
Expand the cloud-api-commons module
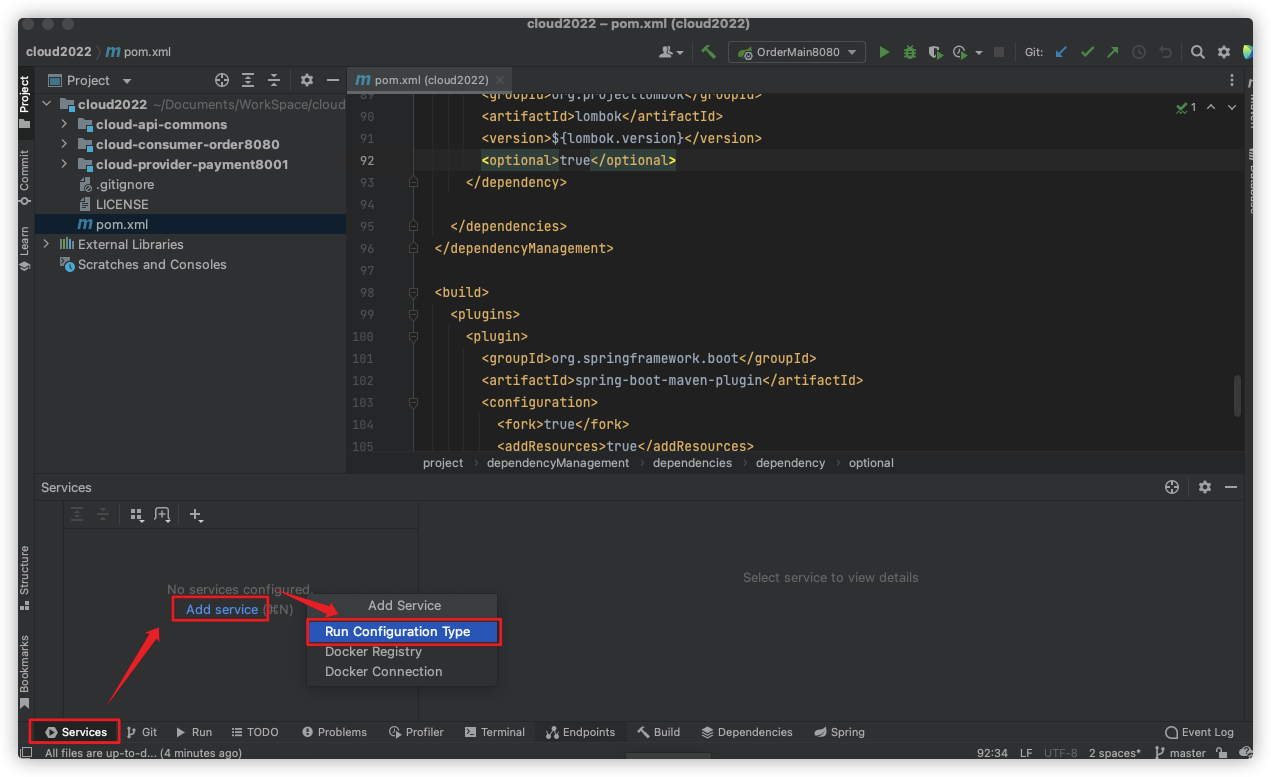click(65, 124)
